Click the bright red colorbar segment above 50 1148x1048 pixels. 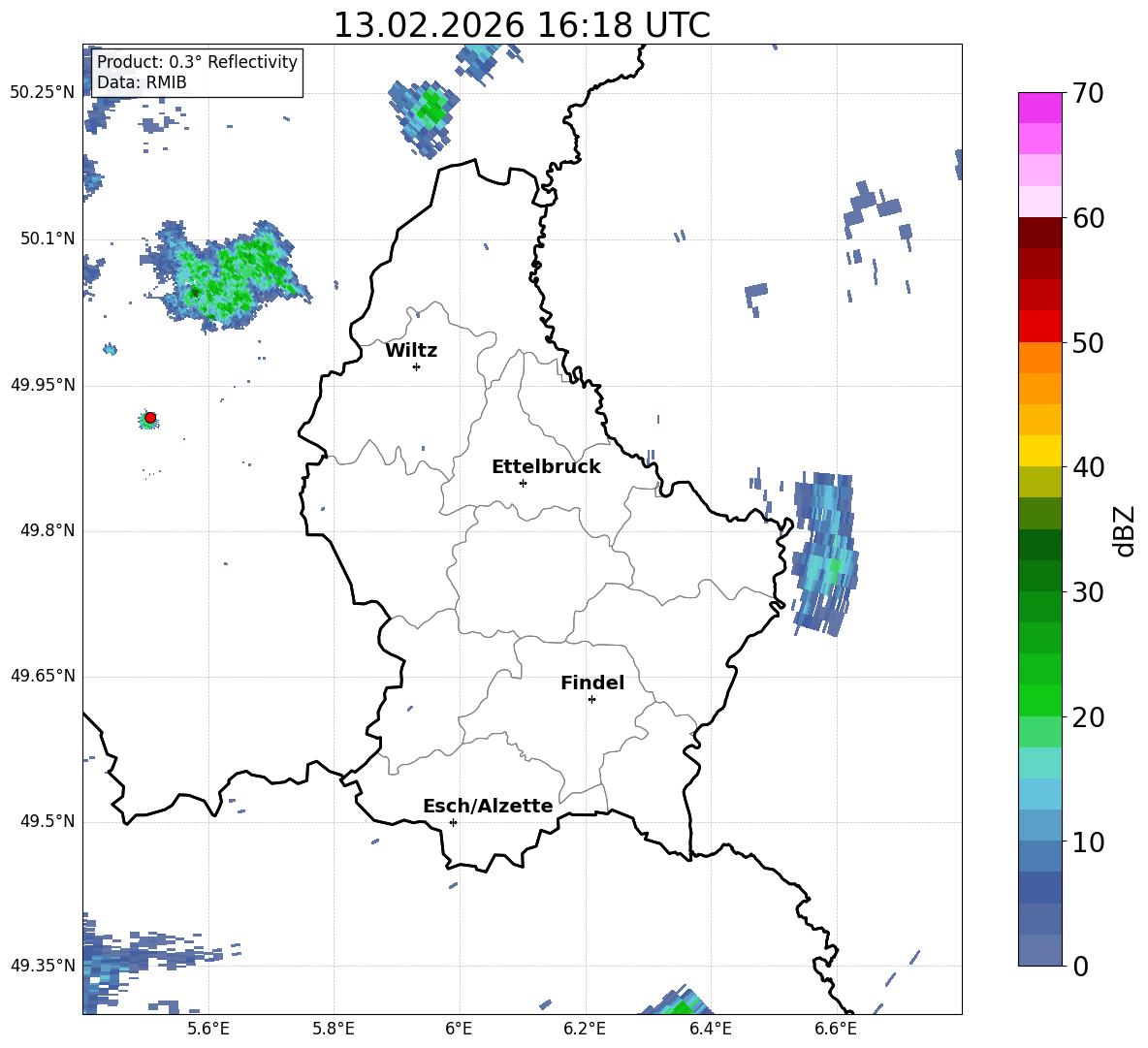coord(1039,327)
